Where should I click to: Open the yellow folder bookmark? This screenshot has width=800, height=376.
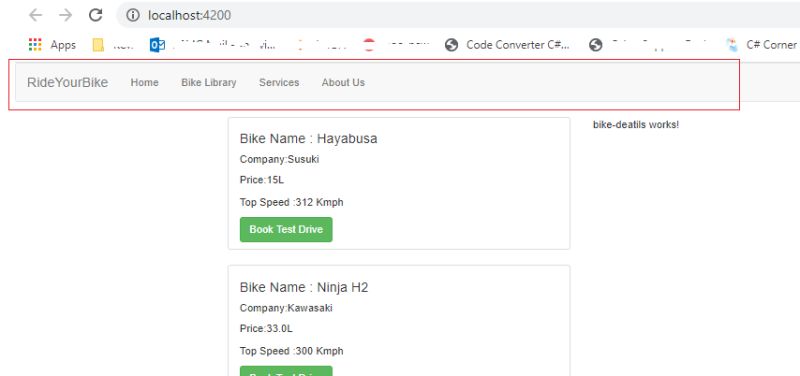click(98, 45)
